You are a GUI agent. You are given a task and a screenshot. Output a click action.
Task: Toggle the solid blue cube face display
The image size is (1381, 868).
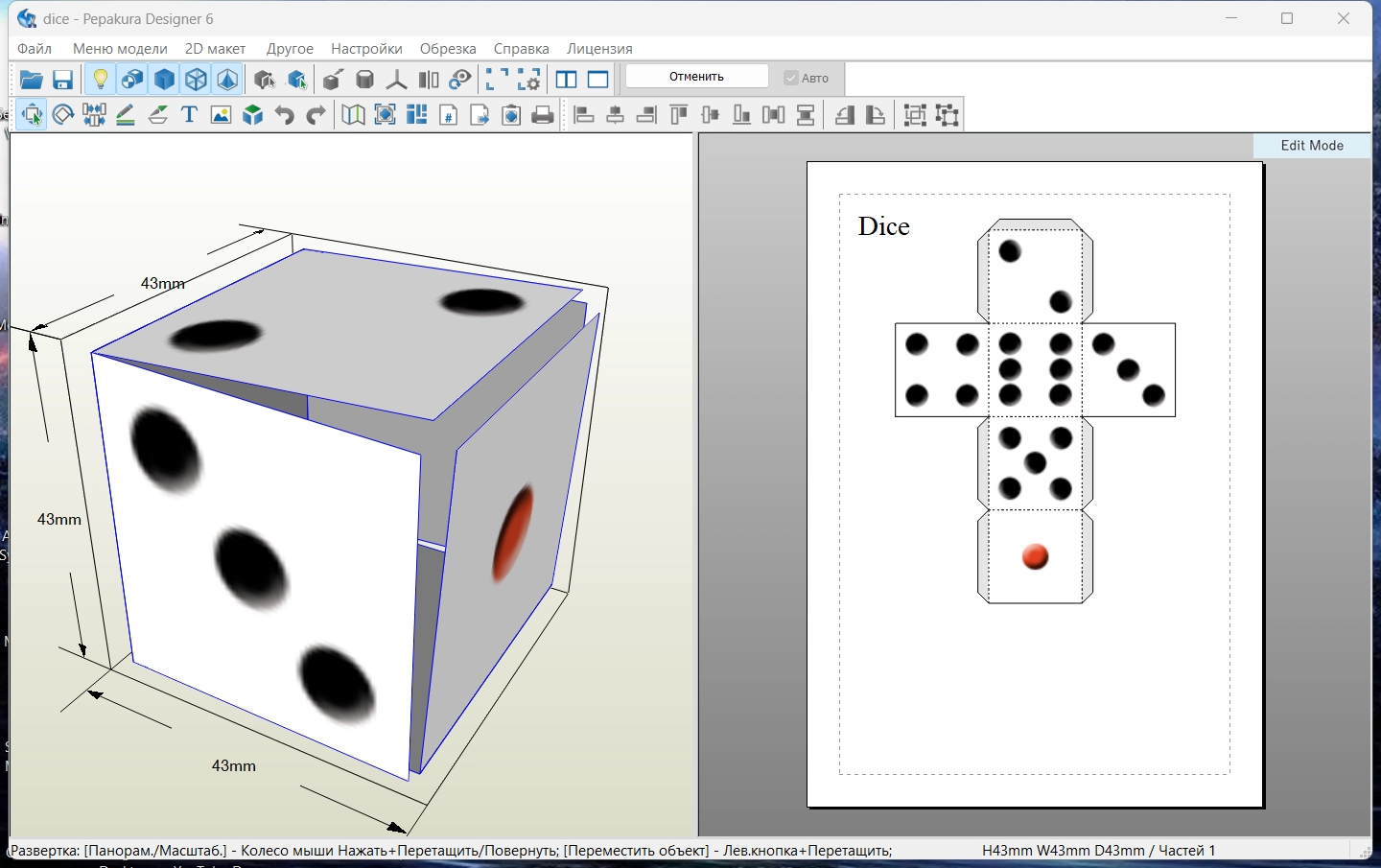[164, 80]
